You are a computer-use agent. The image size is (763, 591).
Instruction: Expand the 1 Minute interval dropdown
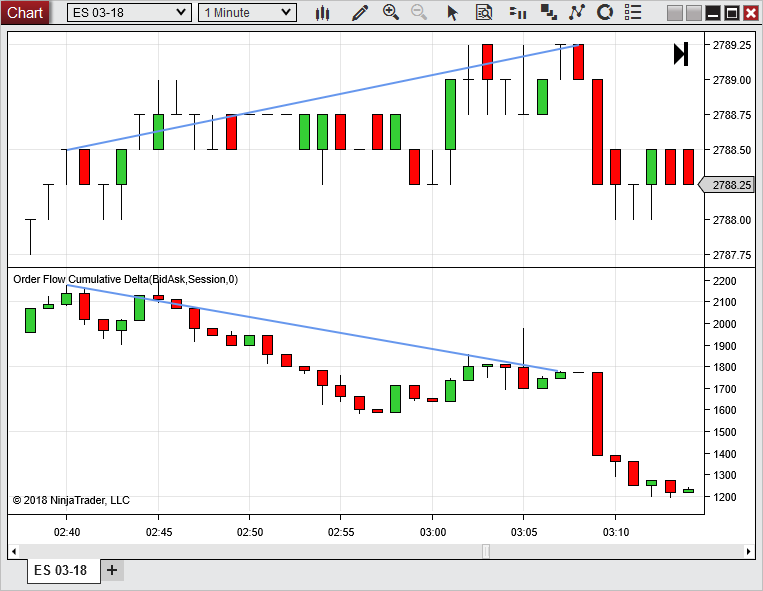coord(247,13)
